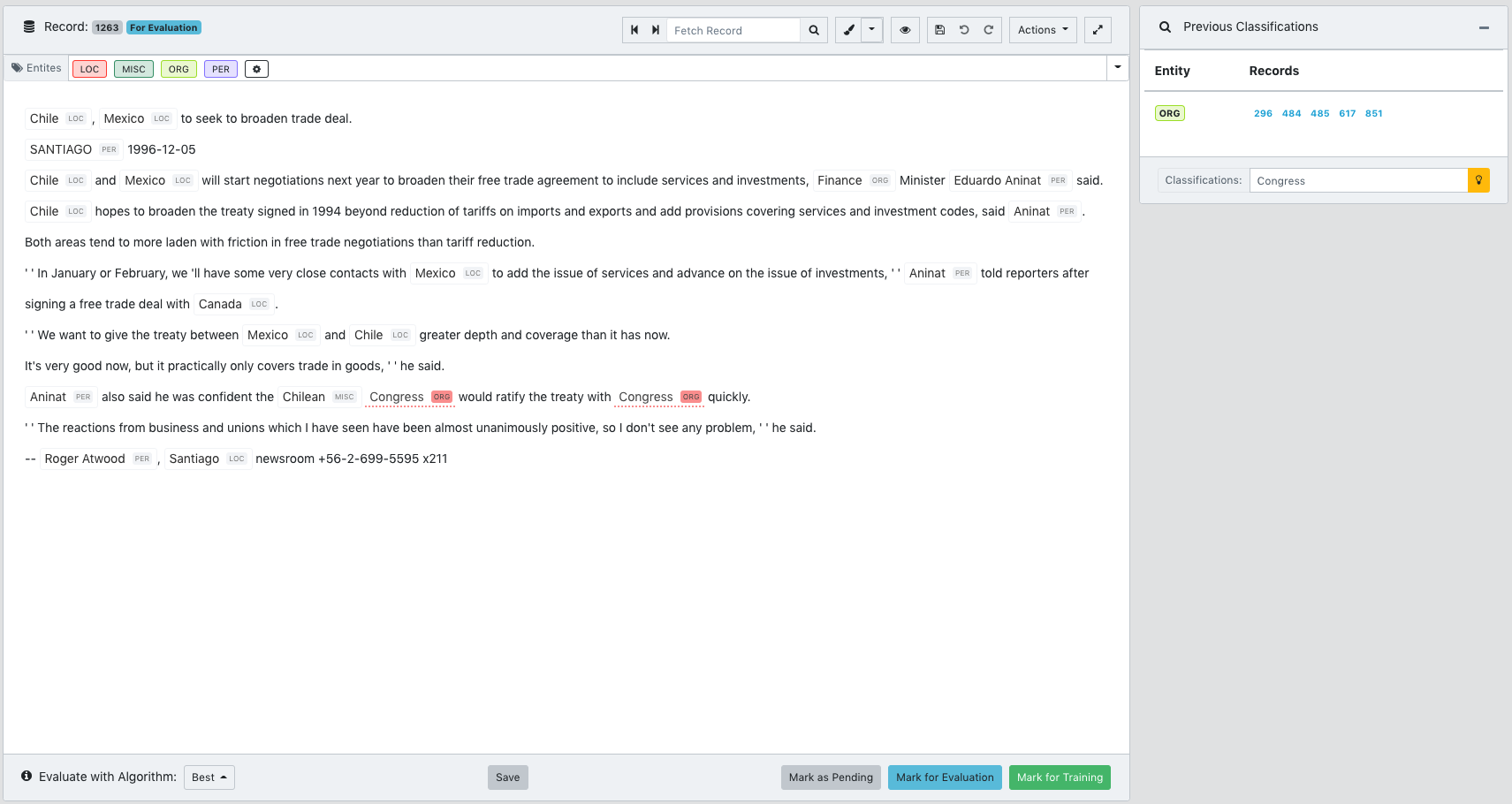This screenshot has height=804, width=1512.
Task: Click the save disk icon in toolbar
Action: pos(939,30)
